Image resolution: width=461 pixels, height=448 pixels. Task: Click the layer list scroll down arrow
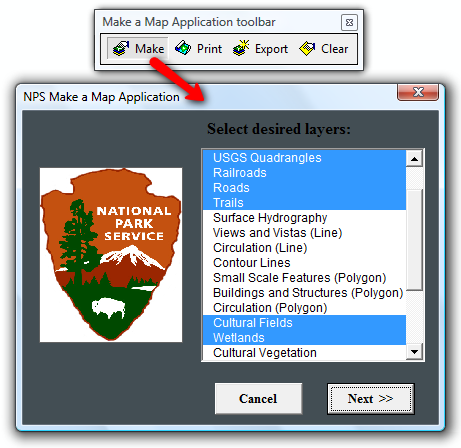click(414, 352)
